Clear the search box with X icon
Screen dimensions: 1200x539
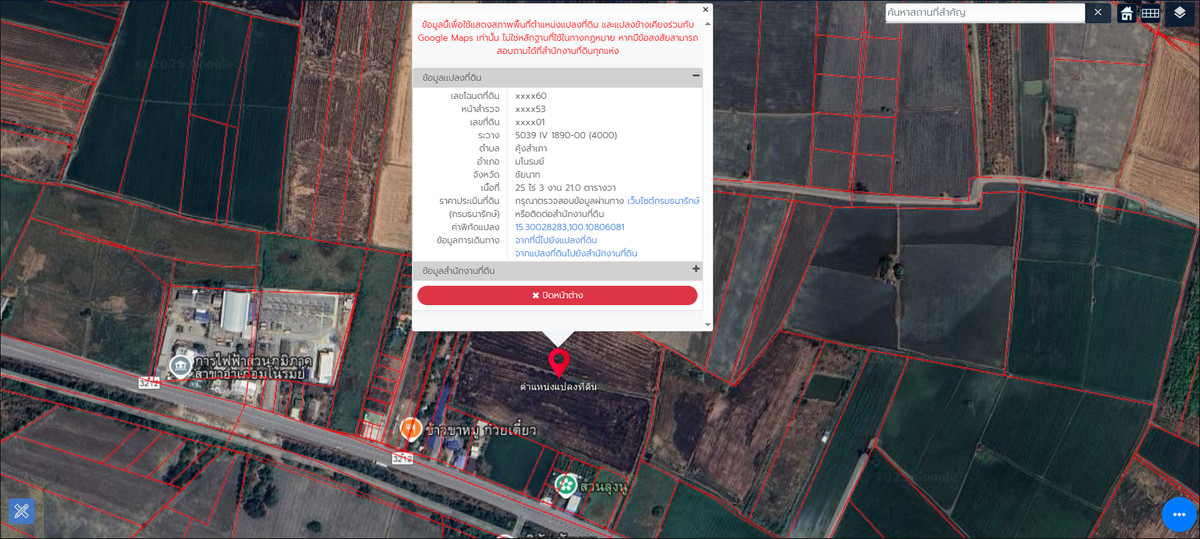(1098, 13)
